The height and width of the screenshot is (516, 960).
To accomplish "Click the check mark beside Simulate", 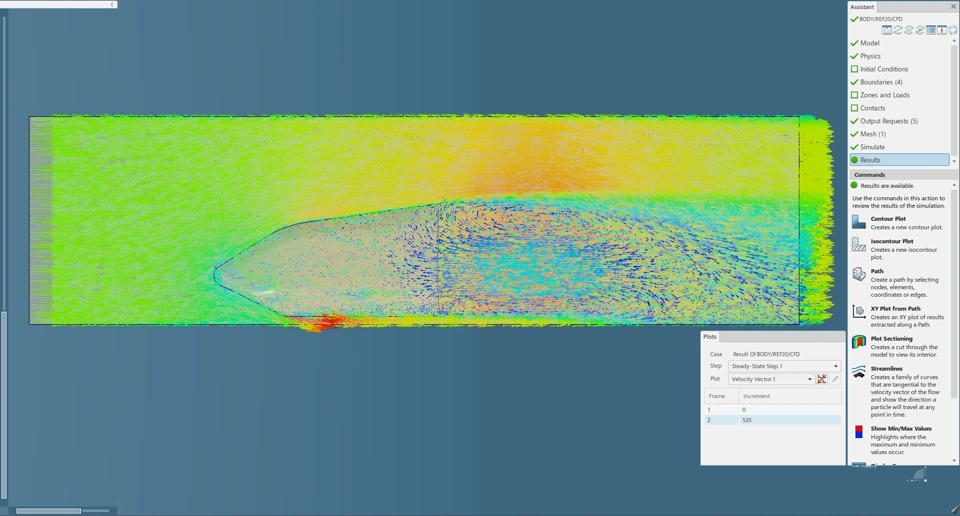I will click(x=854, y=147).
